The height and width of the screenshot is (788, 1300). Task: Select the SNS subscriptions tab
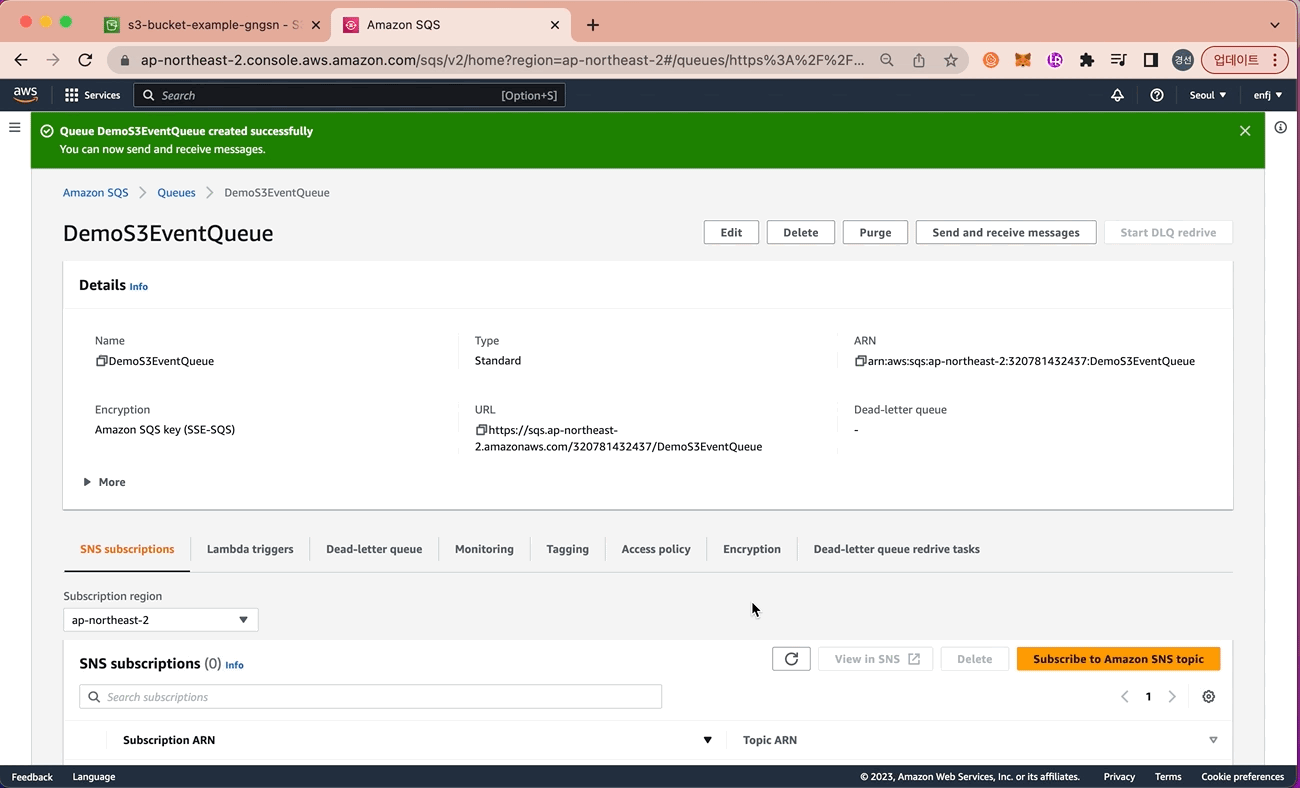pos(127,549)
